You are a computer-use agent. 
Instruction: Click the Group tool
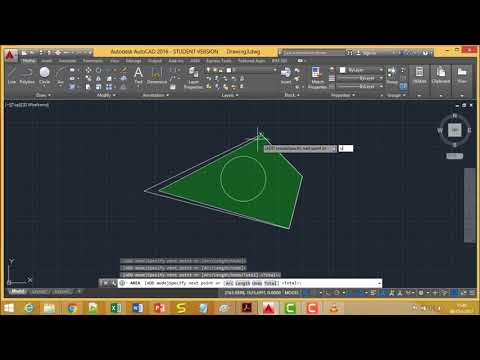[x=392, y=75]
